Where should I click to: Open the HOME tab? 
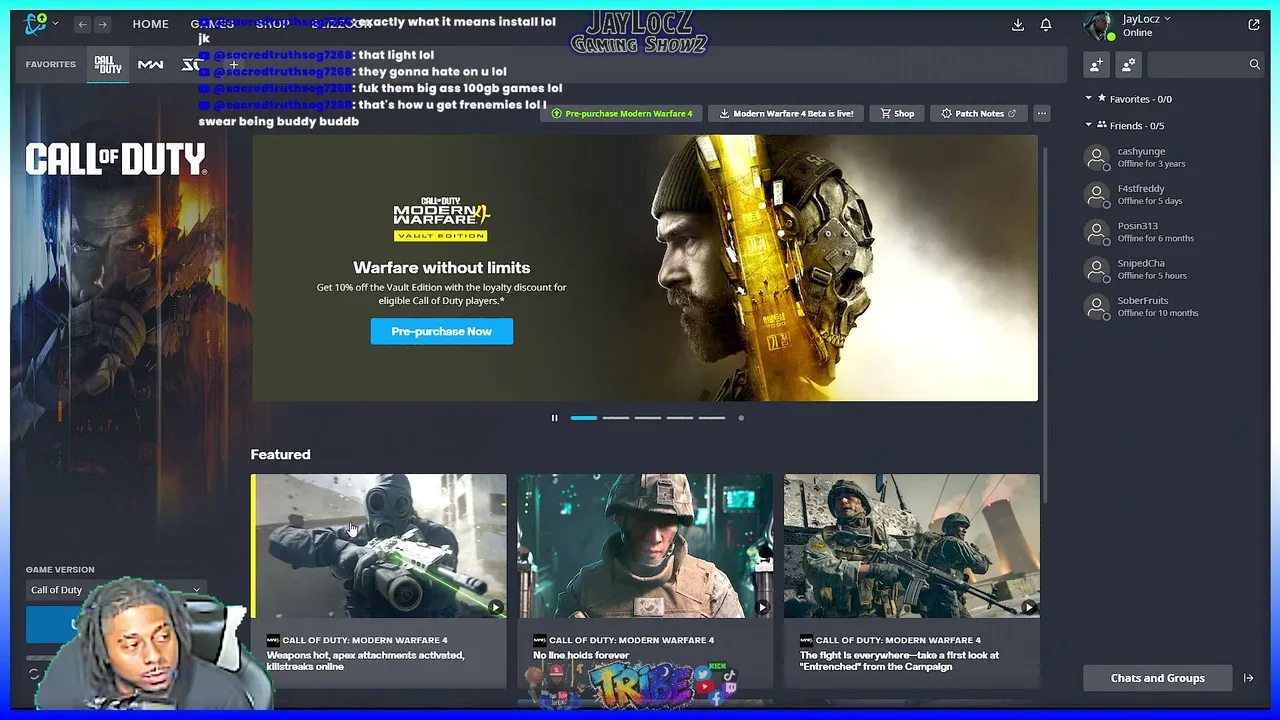pos(151,24)
